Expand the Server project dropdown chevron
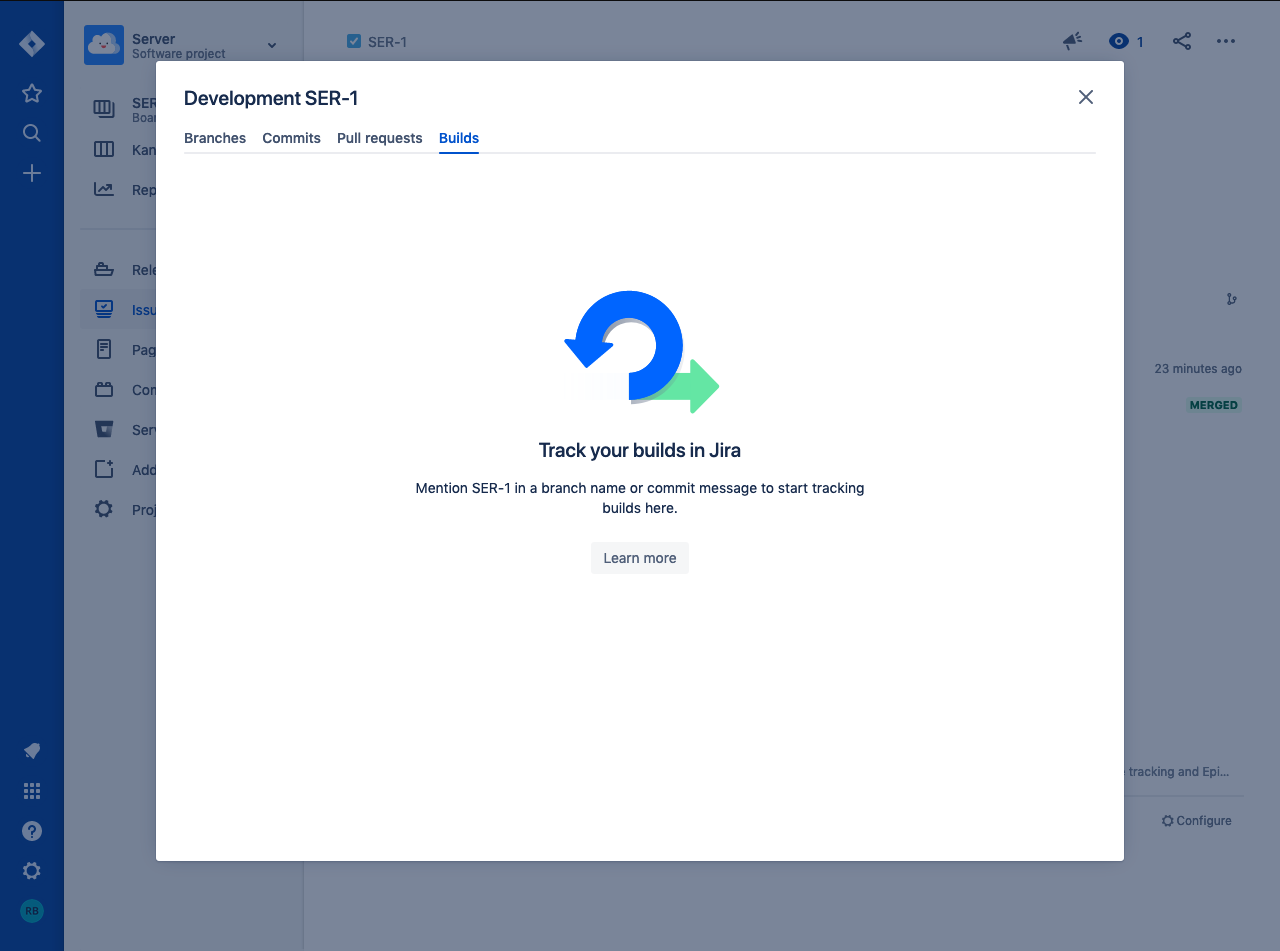1280x951 pixels. click(272, 46)
